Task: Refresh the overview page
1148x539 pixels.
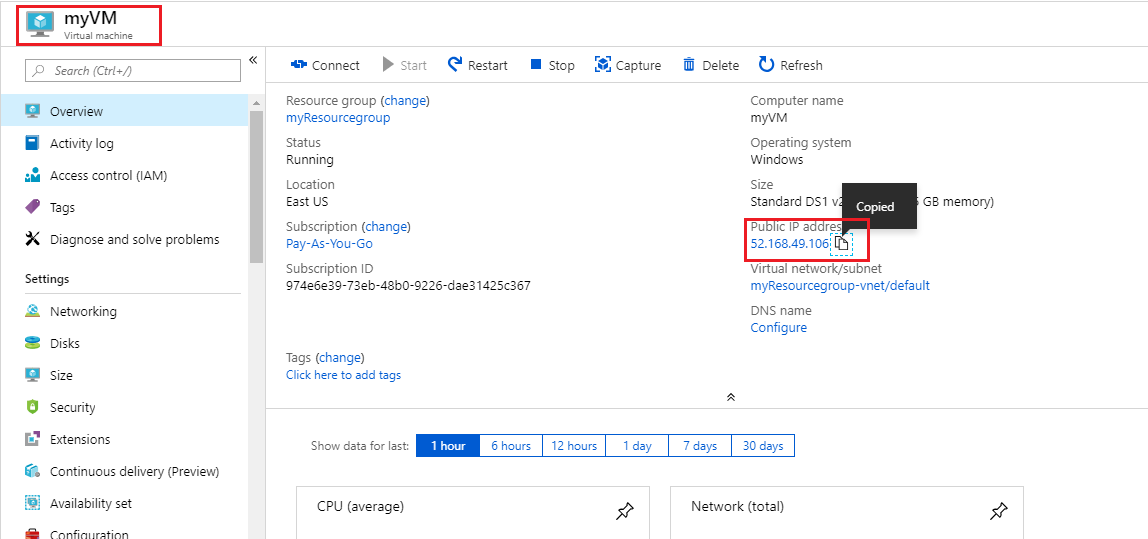Action: [791, 65]
